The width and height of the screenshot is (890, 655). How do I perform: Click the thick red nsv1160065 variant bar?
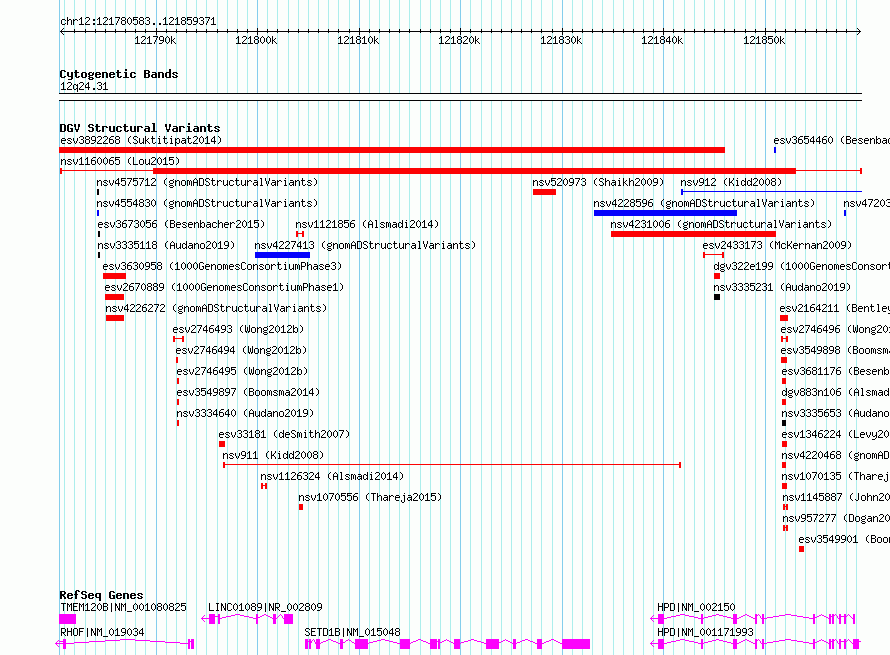point(475,171)
